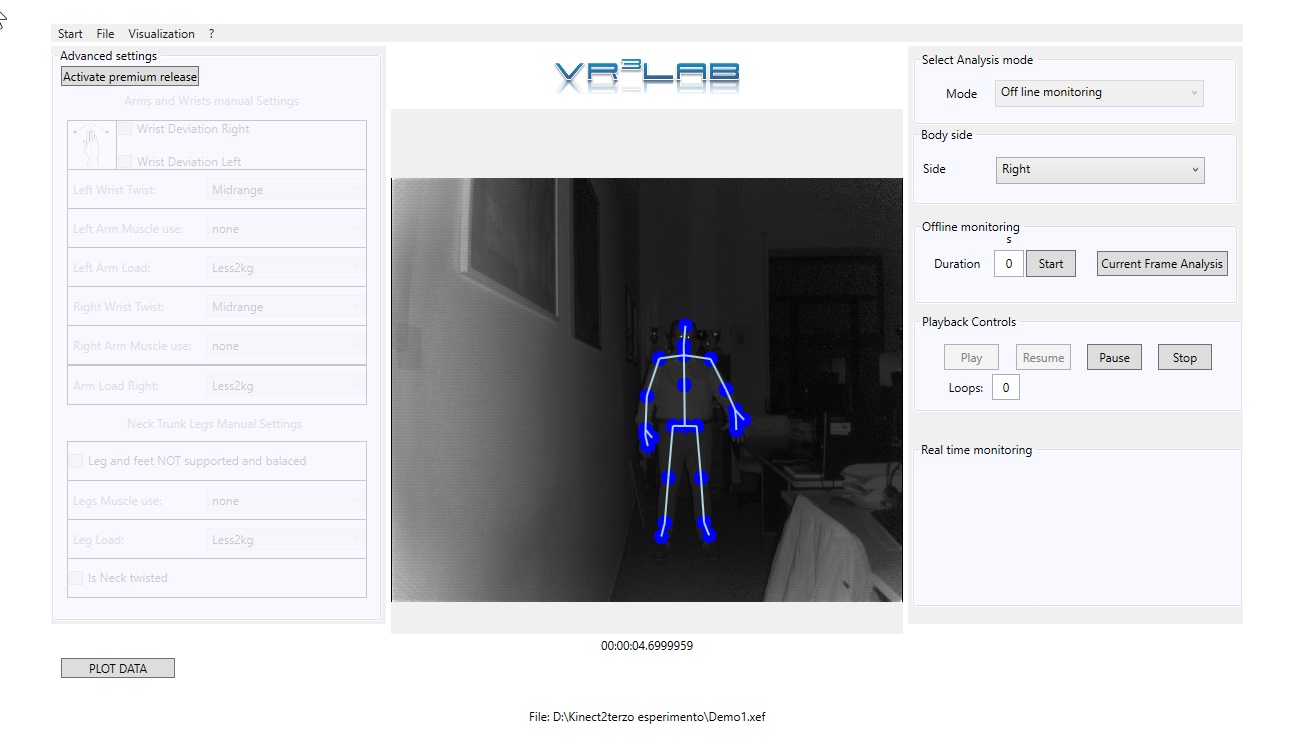Click the Resume playback button

pyautogui.click(x=1043, y=358)
